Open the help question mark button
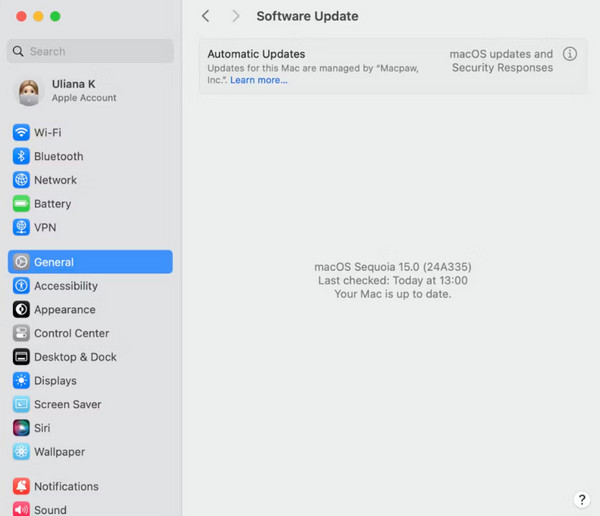Screen dimensions: 600x516 (x=582, y=500)
